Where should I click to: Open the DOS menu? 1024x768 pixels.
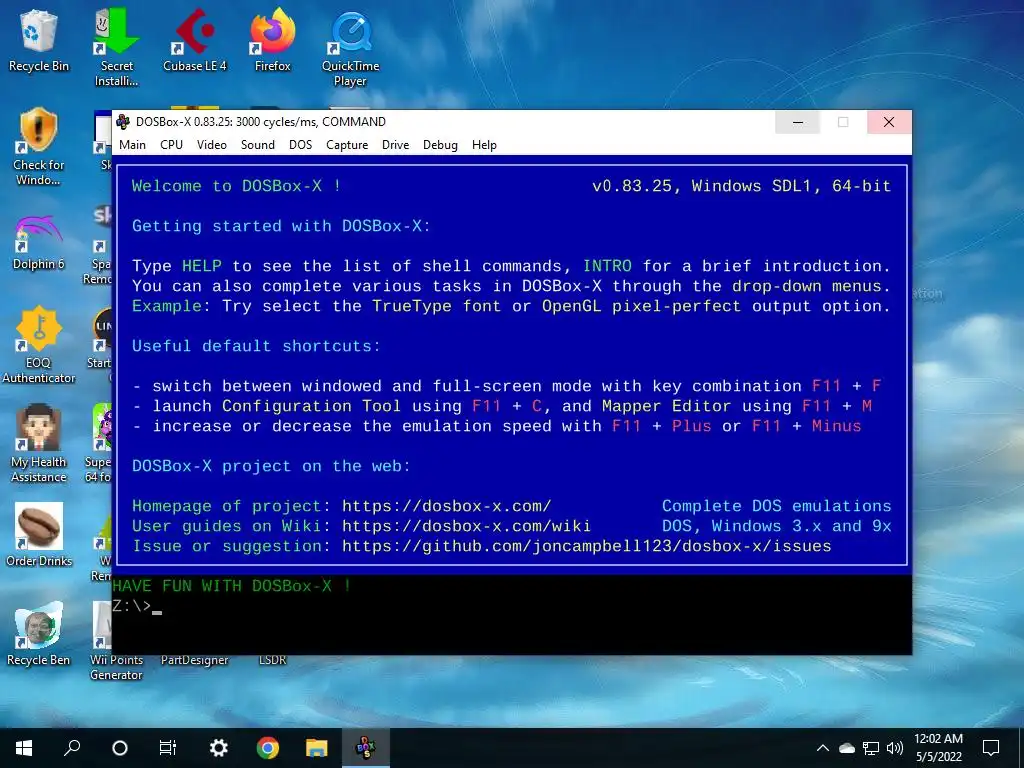point(300,145)
